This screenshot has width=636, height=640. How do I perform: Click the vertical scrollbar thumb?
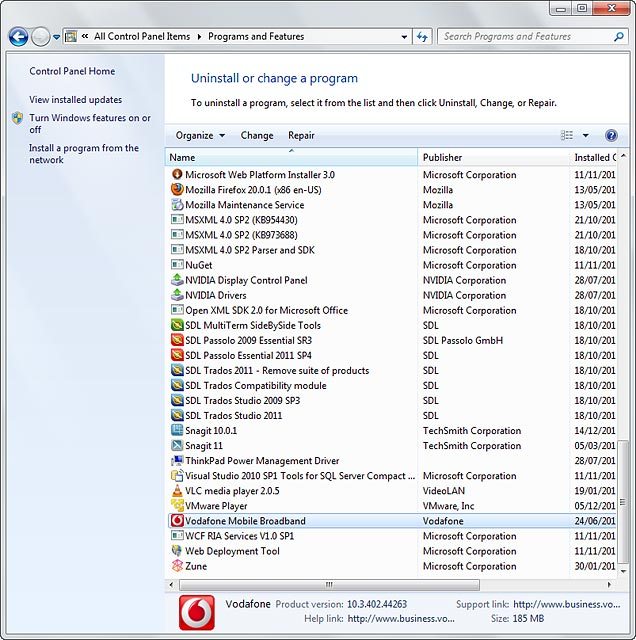tap(623, 502)
